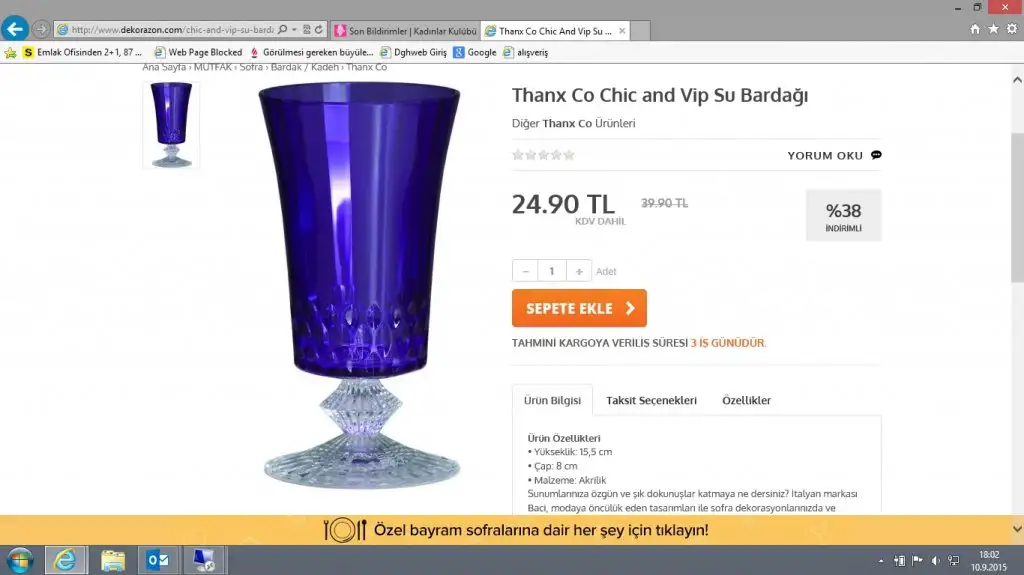The width and height of the screenshot is (1024, 575).
Task: Refresh the page using the reload icon
Action: [x=319, y=30]
